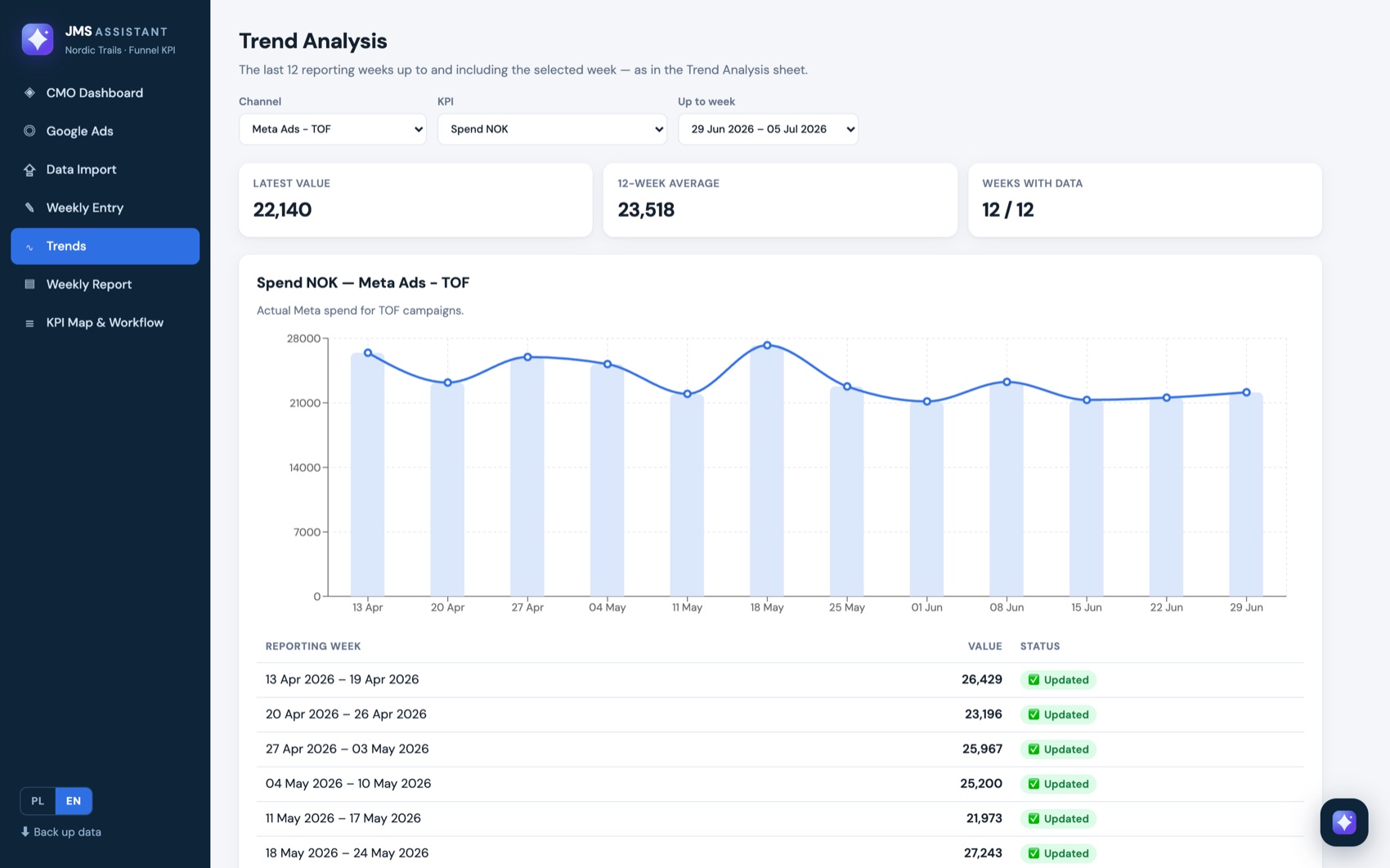Viewport: 1390px width, 868px height.
Task: Open the Channel dropdown Meta Ads - TOF
Action: [333, 129]
